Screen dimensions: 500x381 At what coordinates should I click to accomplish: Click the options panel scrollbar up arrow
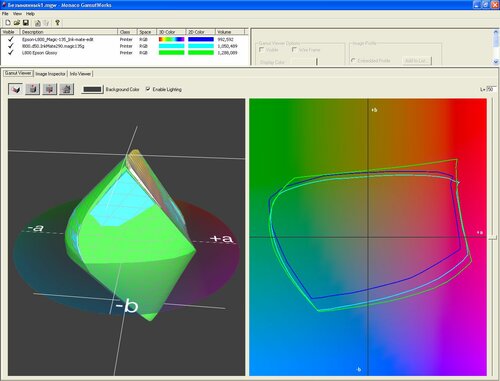(x=496, y=32)
